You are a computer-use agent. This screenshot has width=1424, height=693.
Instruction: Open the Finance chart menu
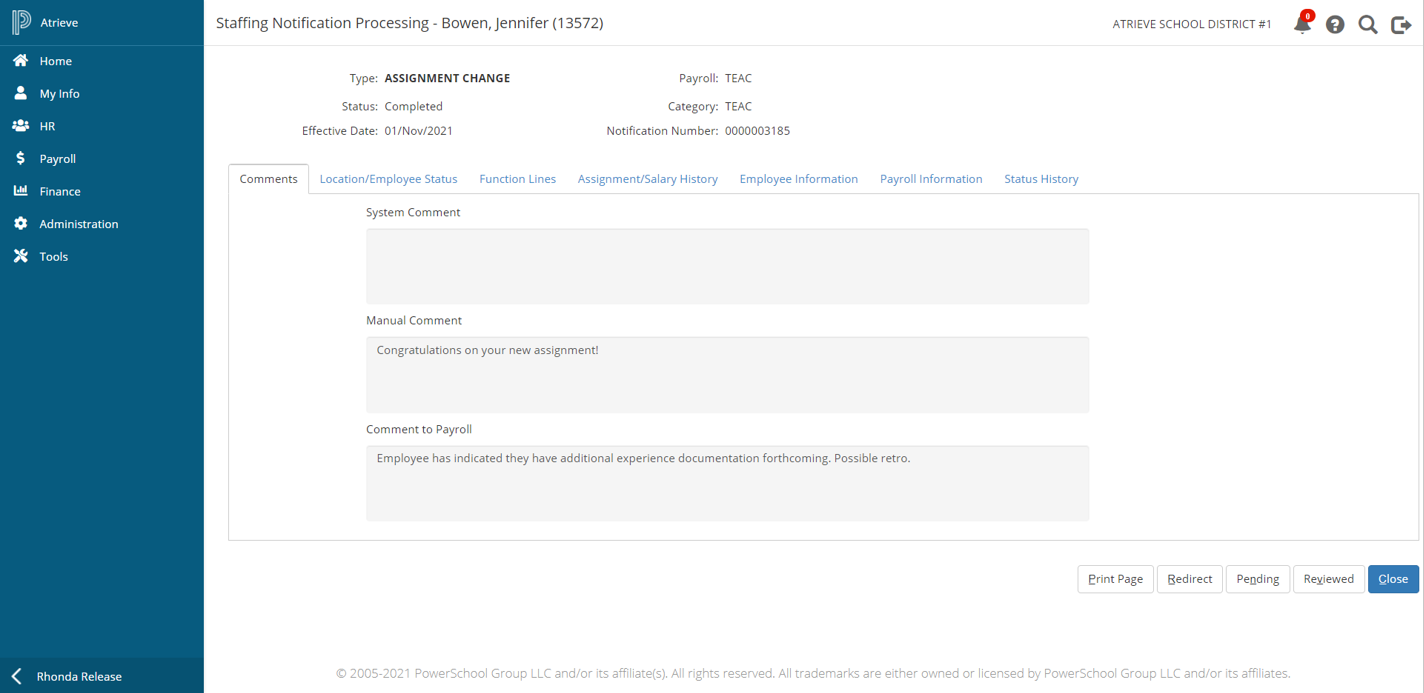pos(21,191)
